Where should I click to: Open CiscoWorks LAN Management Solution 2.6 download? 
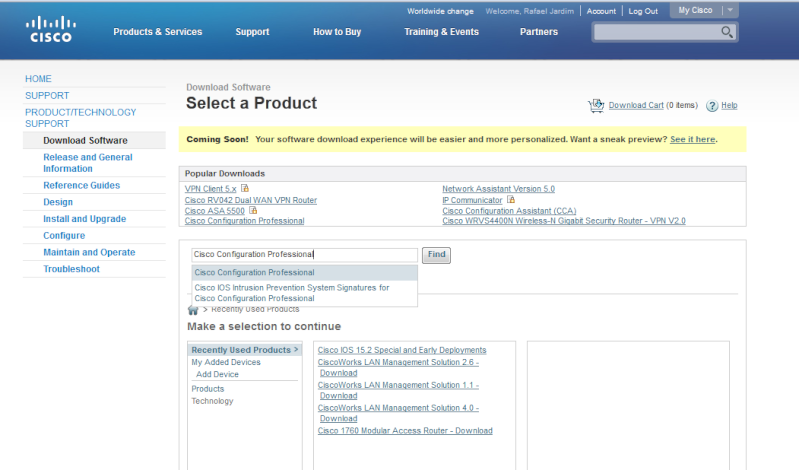(x=398, y=368)
